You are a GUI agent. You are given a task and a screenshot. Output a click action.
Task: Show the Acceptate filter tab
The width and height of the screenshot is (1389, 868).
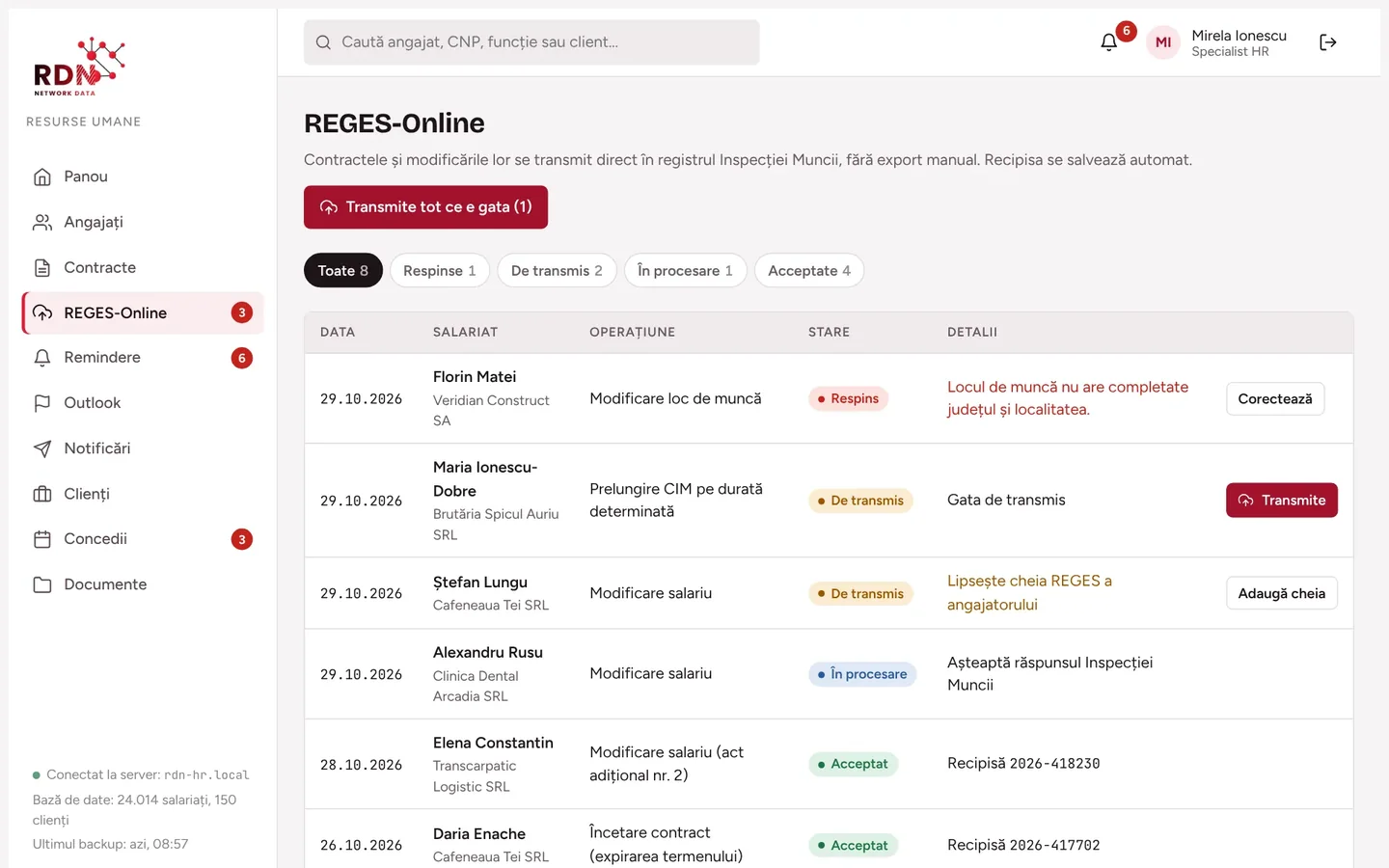click(x=809, y=271)
